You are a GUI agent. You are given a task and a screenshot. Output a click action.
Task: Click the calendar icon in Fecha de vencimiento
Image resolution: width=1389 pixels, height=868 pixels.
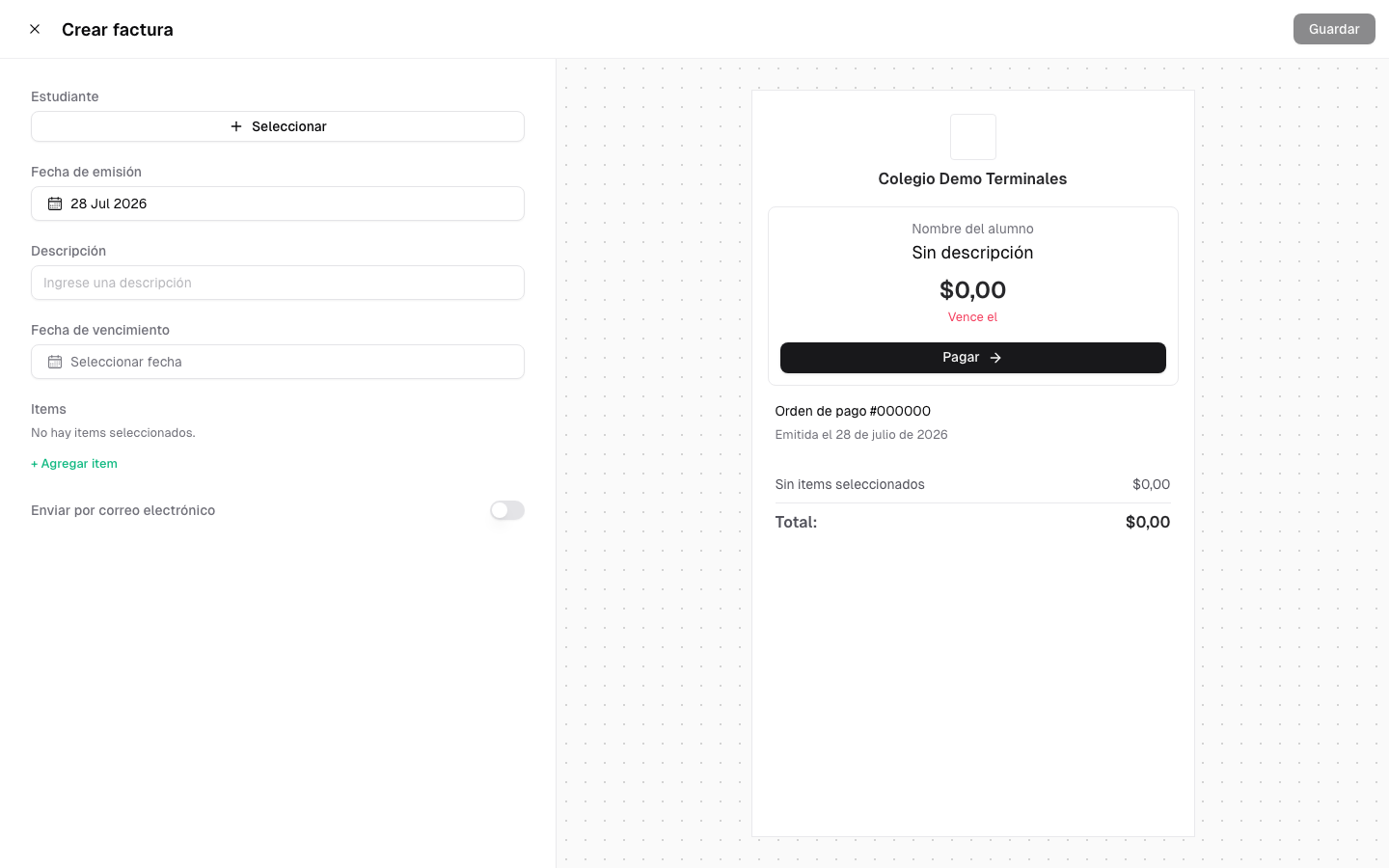pos(55,362)
